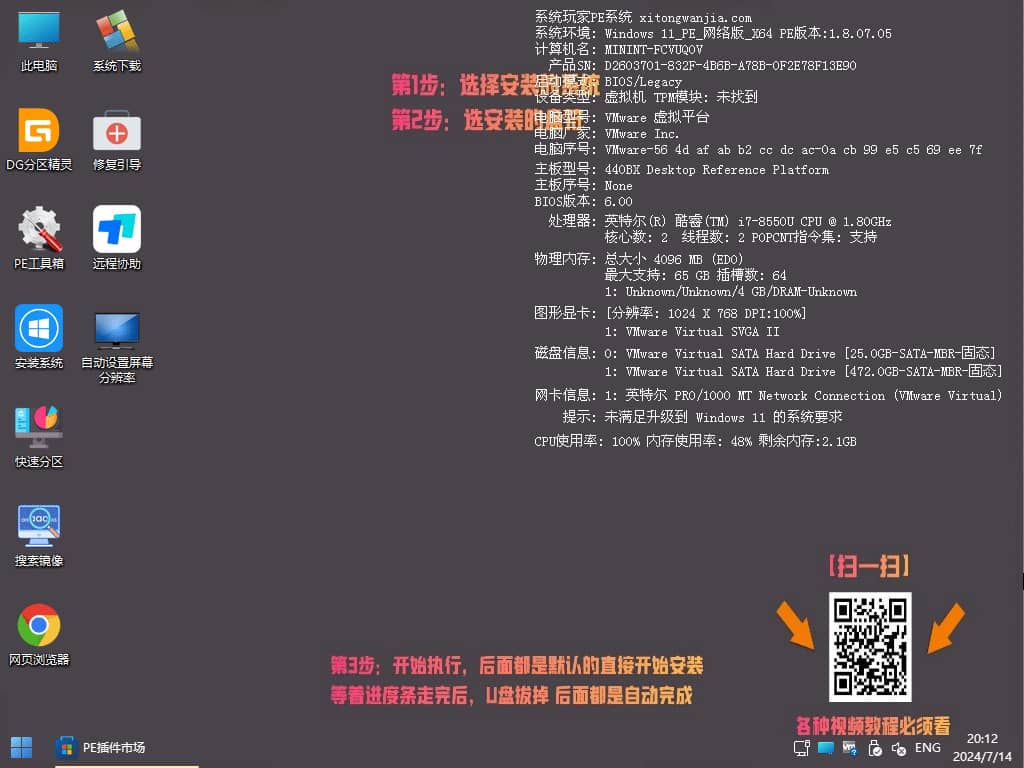Open the 修复引导 boot repair tool
This screenshot has height=768, width=1024.
pyautogui.click(x=117, y=140)
